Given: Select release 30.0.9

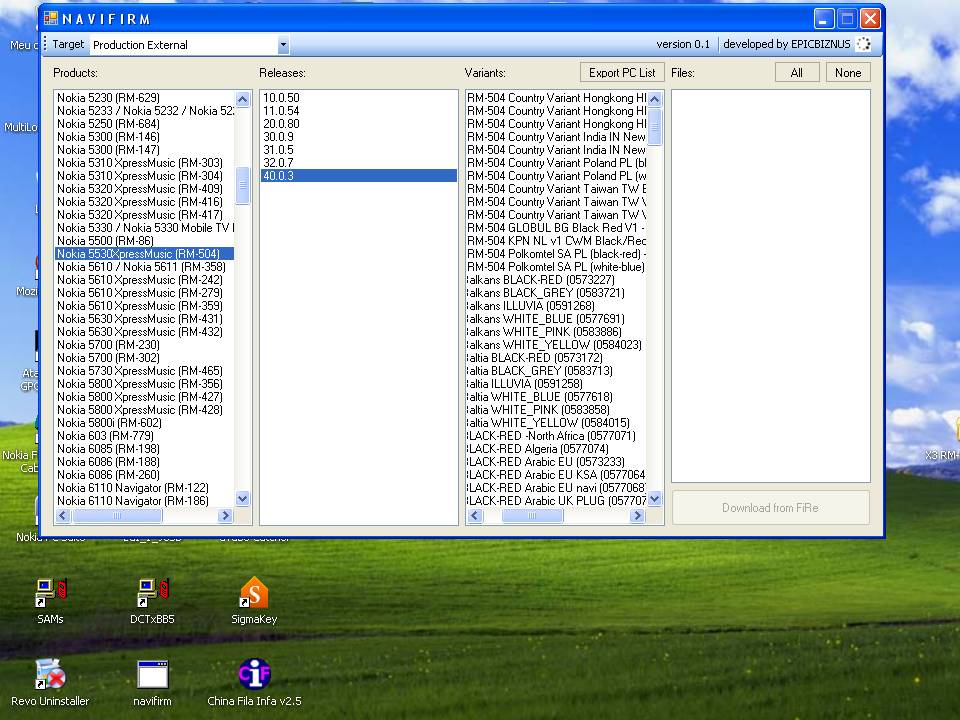Looking at the screenshot, I should click(359, 137).
